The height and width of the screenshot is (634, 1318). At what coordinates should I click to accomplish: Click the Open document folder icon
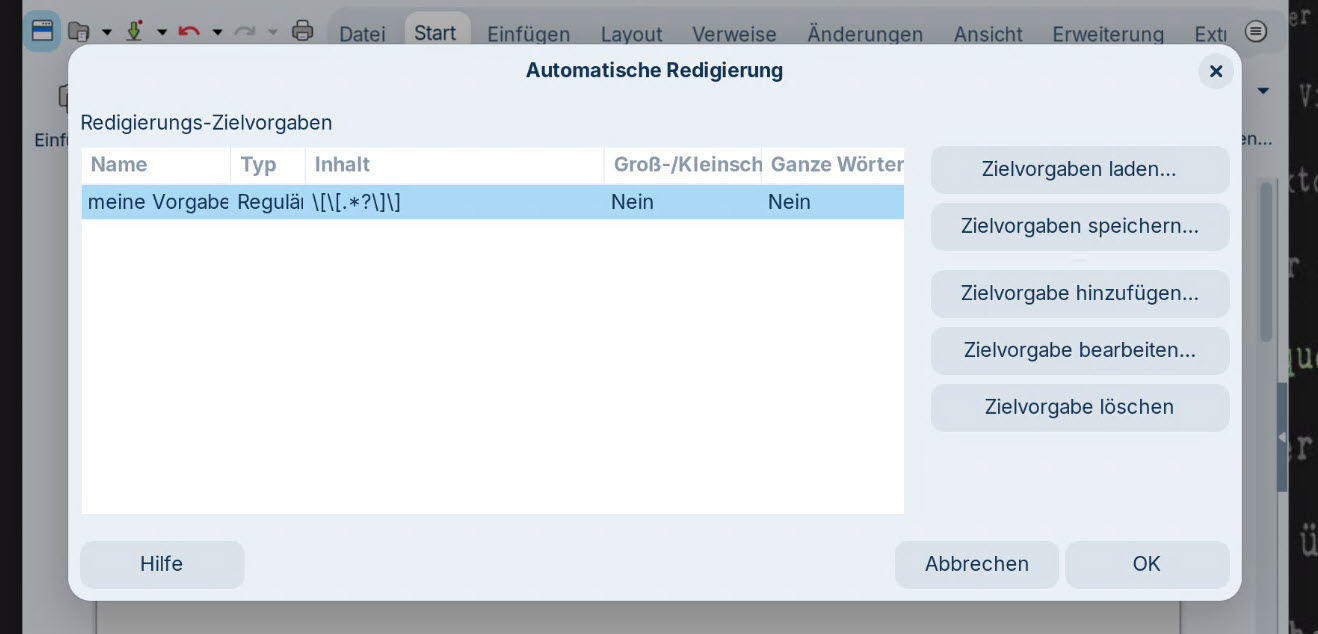tap(79, 31)
